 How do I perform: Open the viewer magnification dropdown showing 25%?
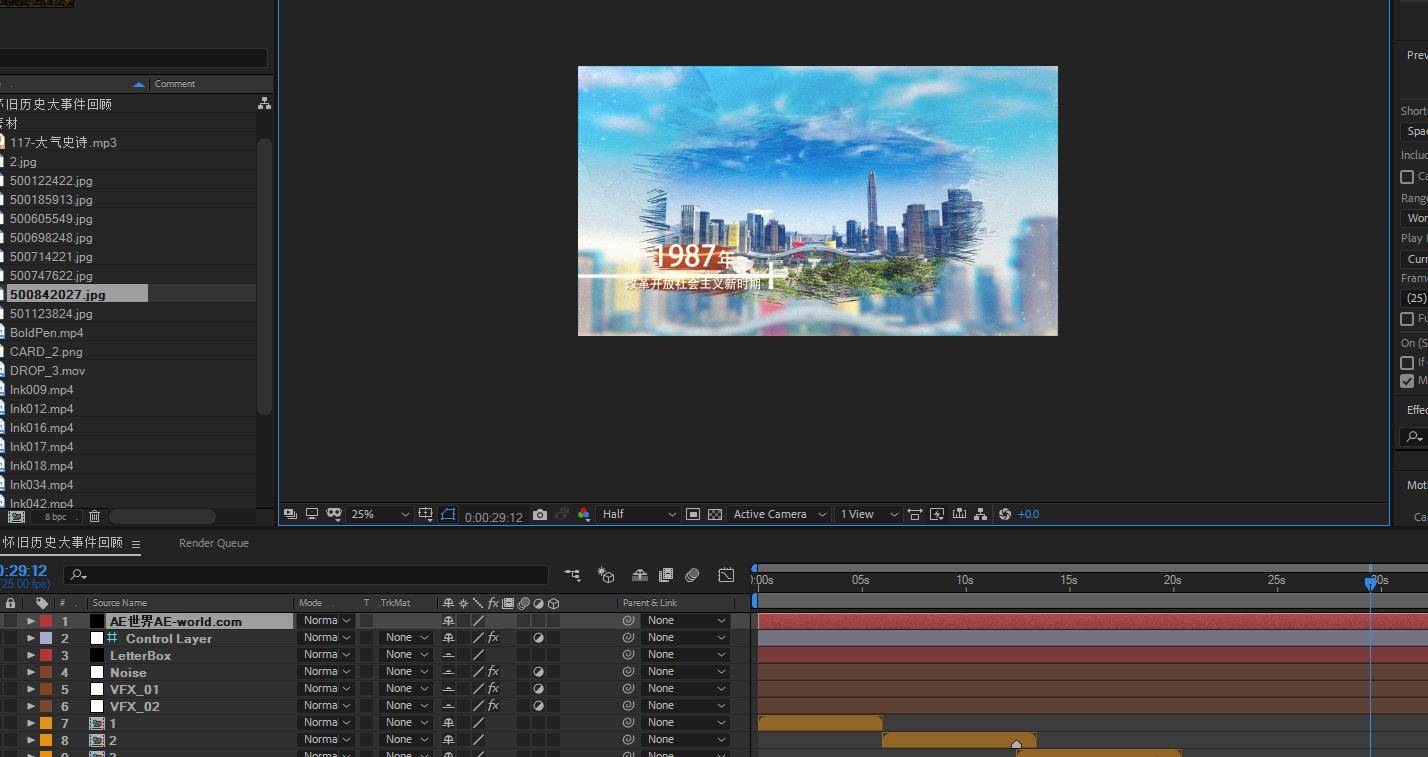(x=380, y=514)
